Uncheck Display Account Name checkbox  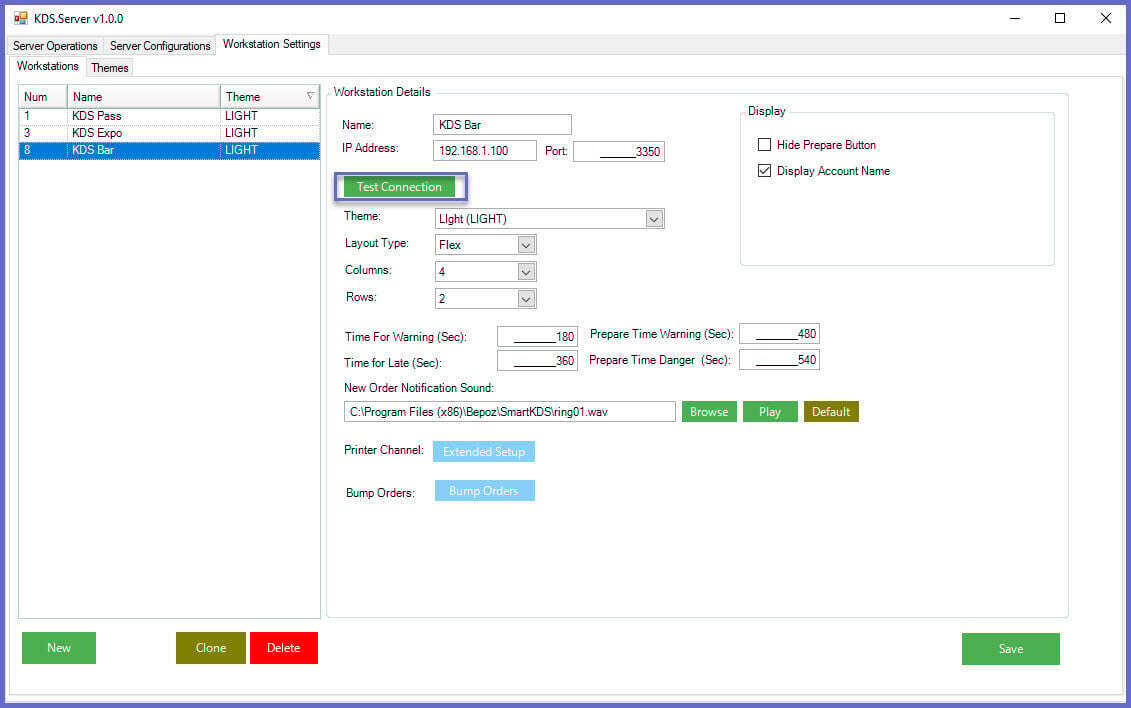click(x=765, y=171)
